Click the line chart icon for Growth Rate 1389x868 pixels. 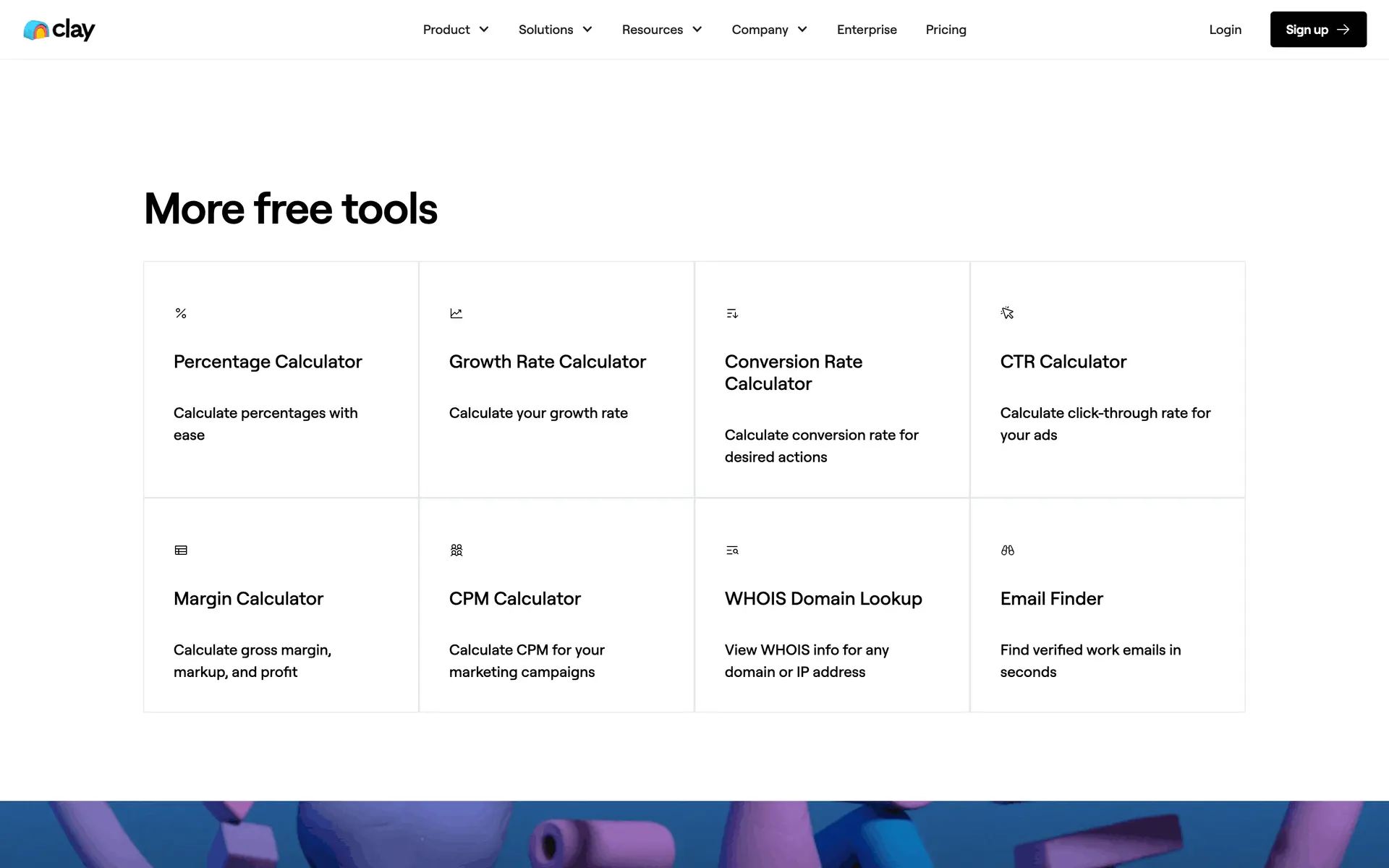tap(456, 313)
